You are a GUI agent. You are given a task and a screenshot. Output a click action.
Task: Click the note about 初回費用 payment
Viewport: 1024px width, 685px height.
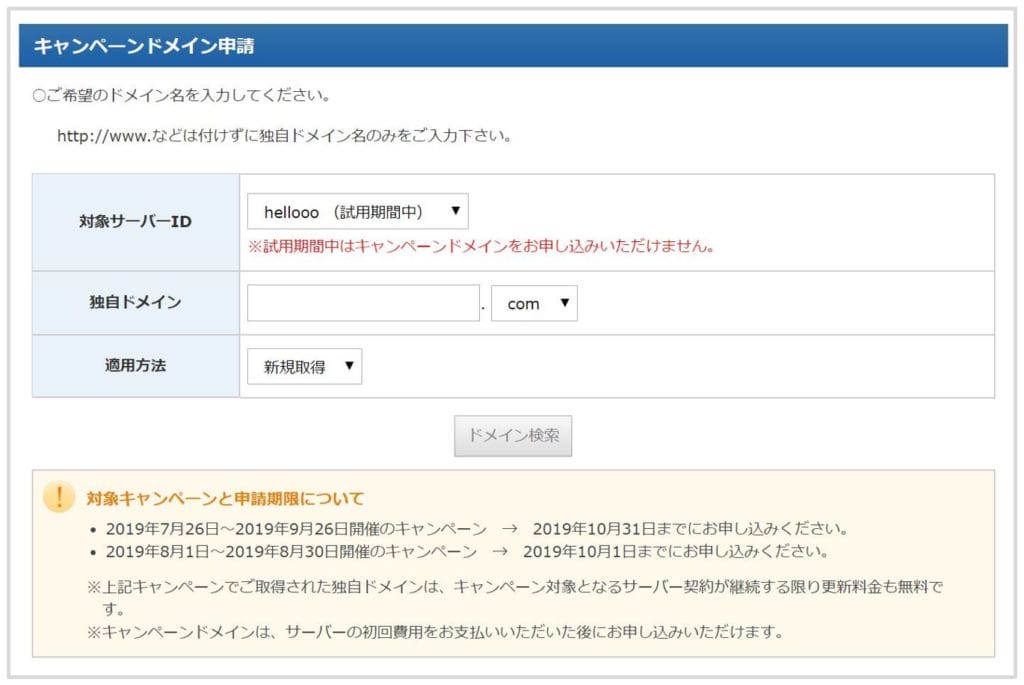pyautogui.click(x=434, y=632)
